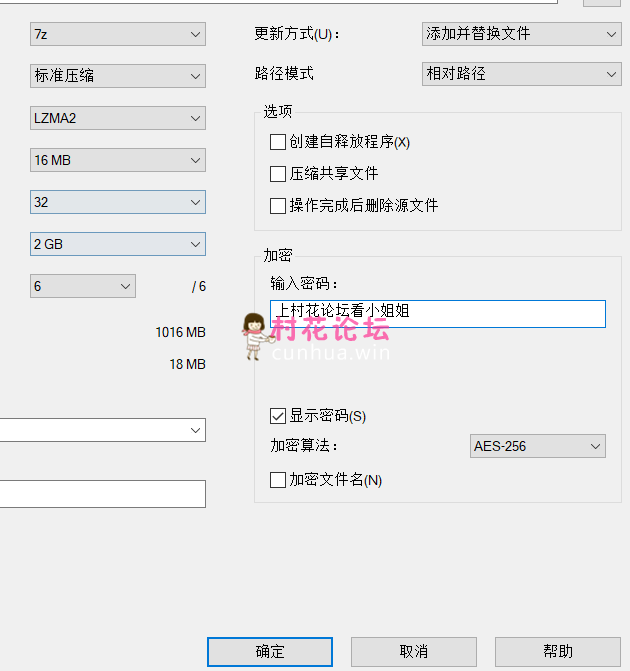Expand the 标准压缩 compression level dropdown

[117, 76]
